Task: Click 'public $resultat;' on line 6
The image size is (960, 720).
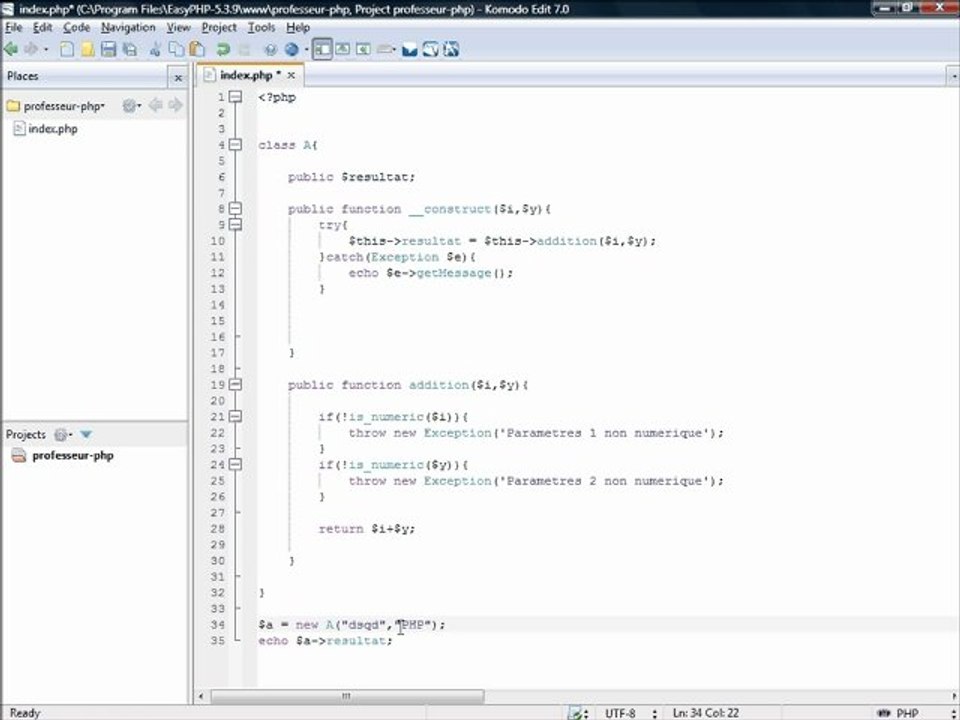Action: point(351,177)
